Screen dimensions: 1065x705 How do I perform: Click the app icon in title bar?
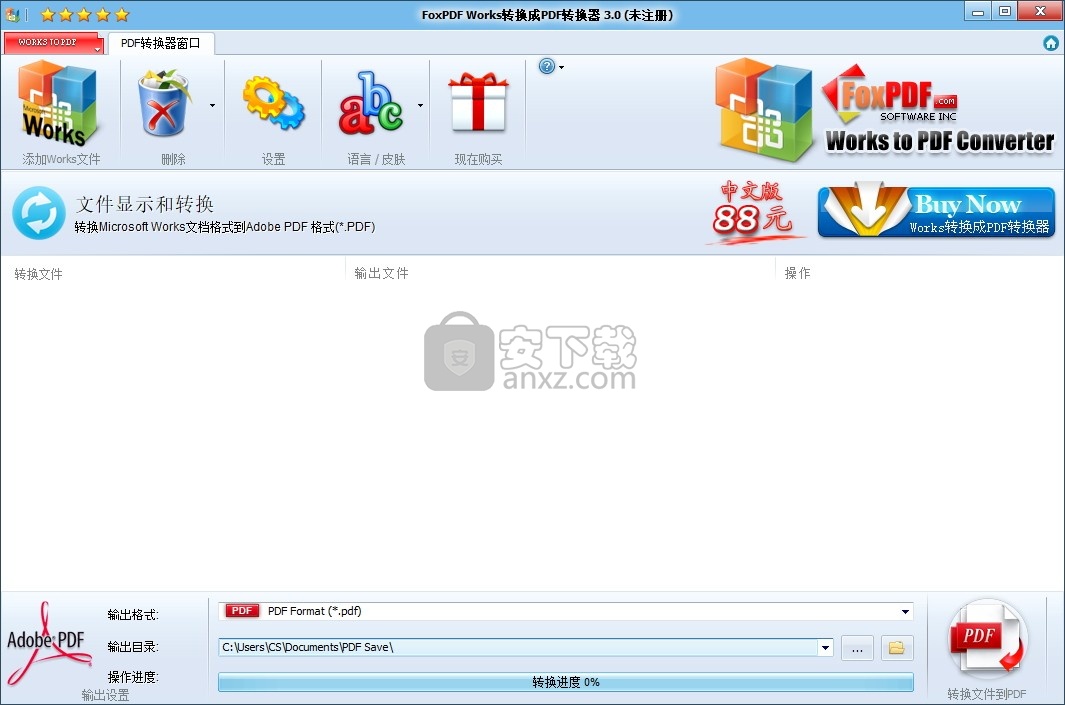[12, 14]
